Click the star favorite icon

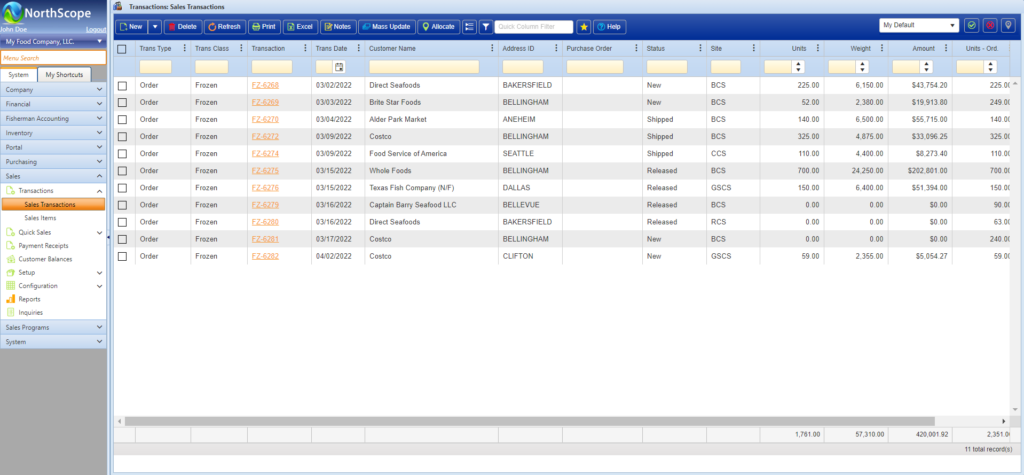click(584, 27)
